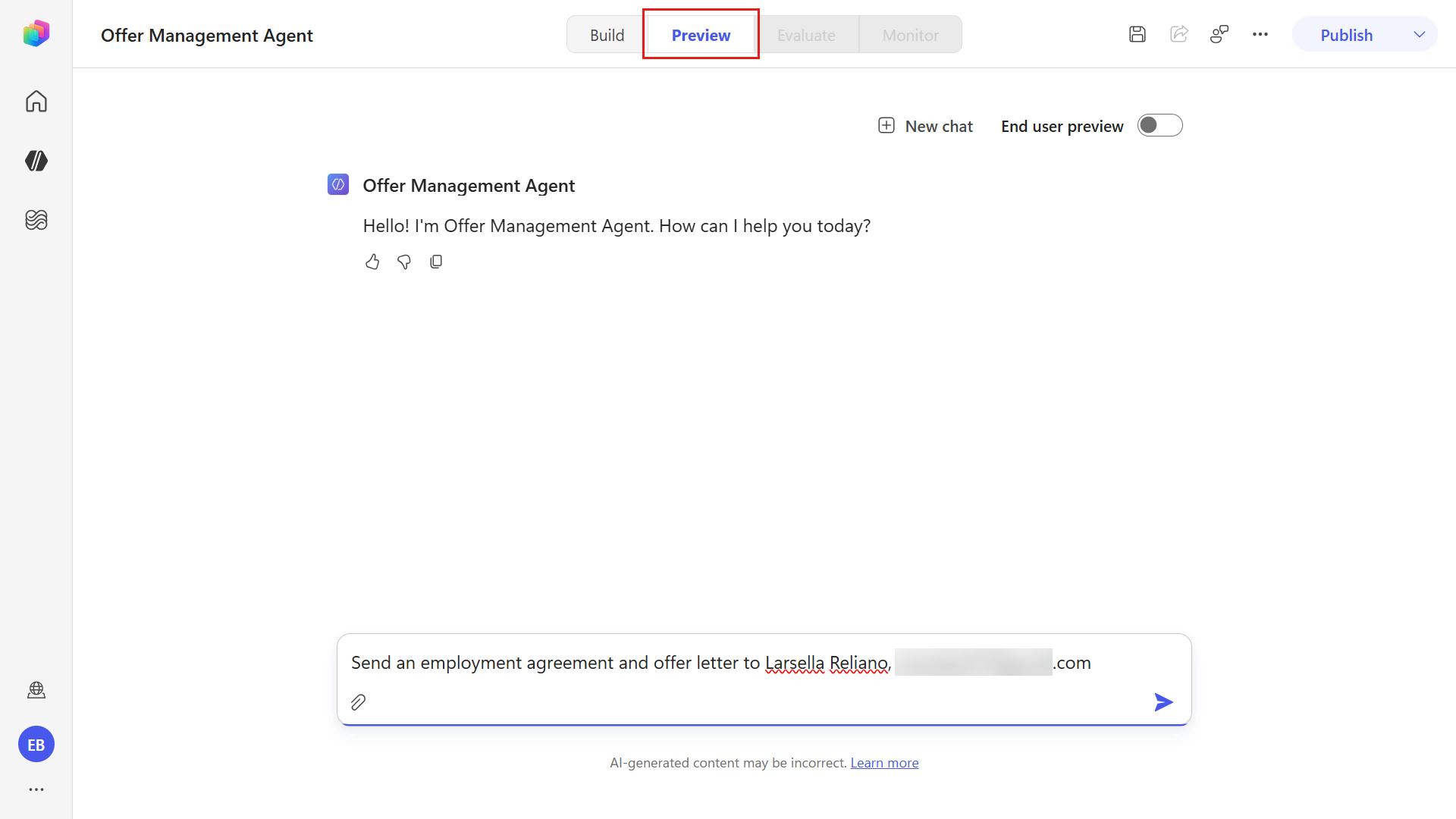Toggle End user preview switch
This screenshot has width=1456, height=819.
[x=1159, y=125]
